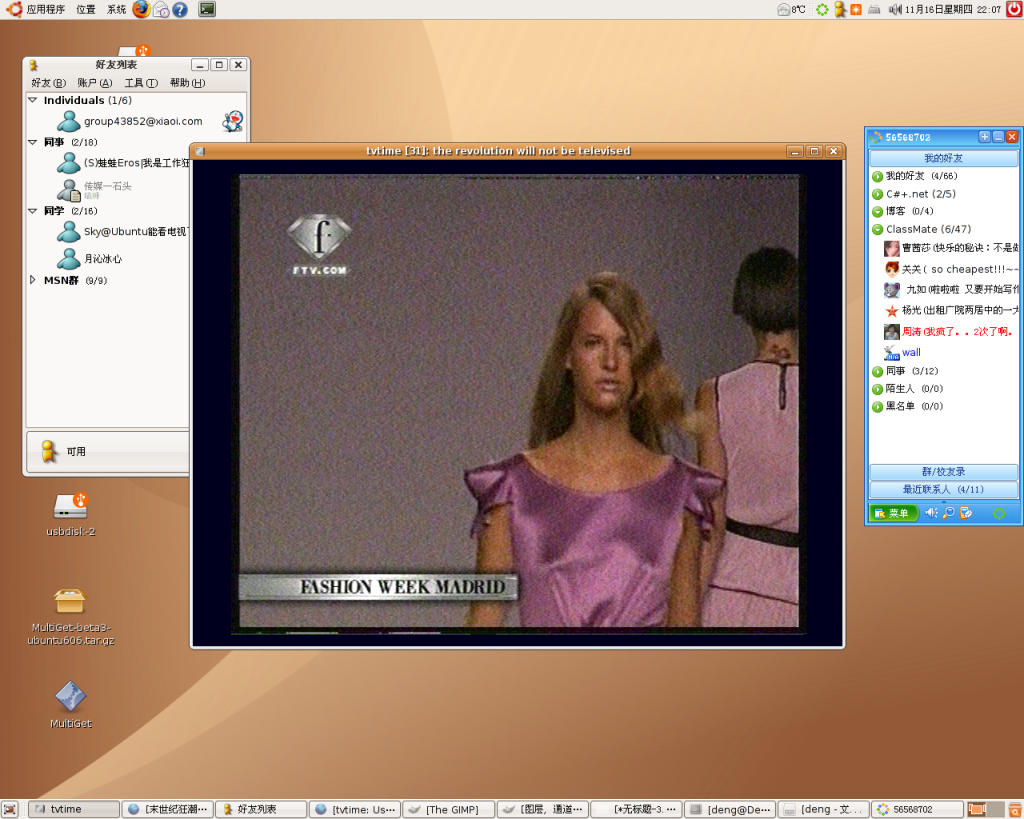Click the red power button in top panel

pyautogui.click(x=1014, y=8)
